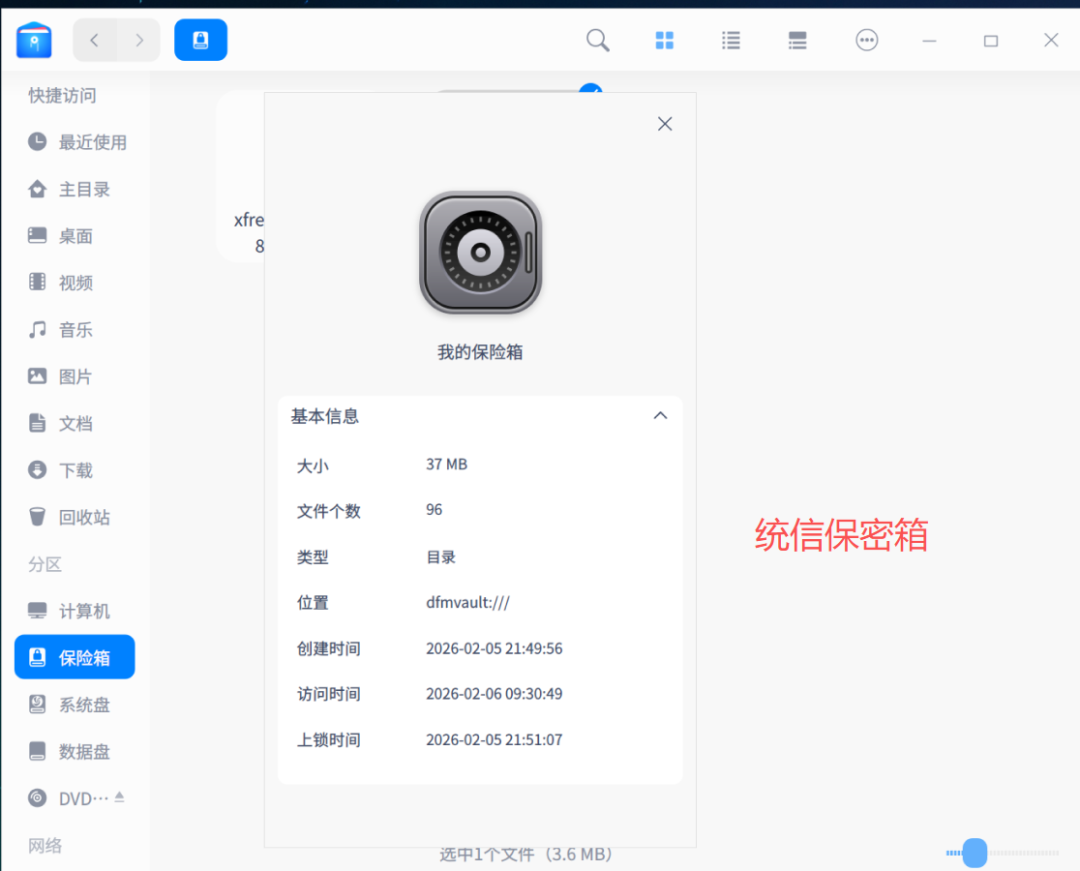Viewport: 1080px width, 871px height.
Task: Open 回收站 in sidebar
Action: point(75,516)
